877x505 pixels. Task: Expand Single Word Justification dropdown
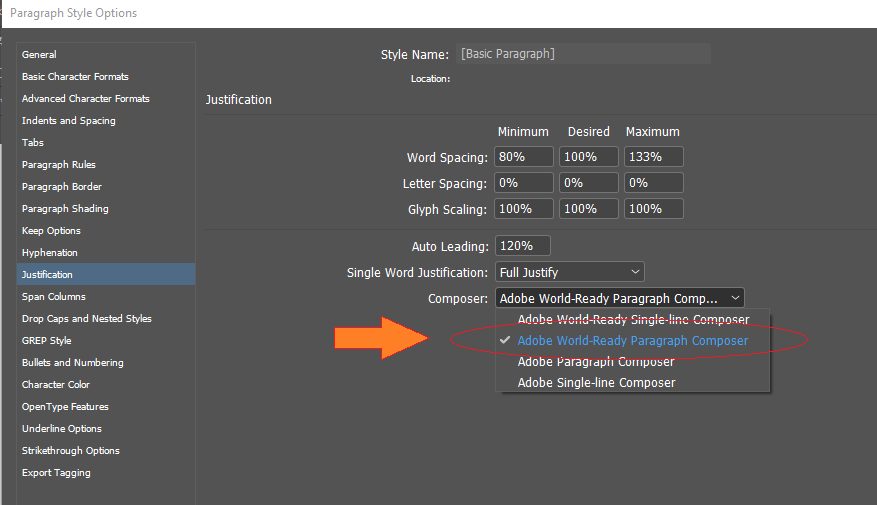tap(570, 272)
